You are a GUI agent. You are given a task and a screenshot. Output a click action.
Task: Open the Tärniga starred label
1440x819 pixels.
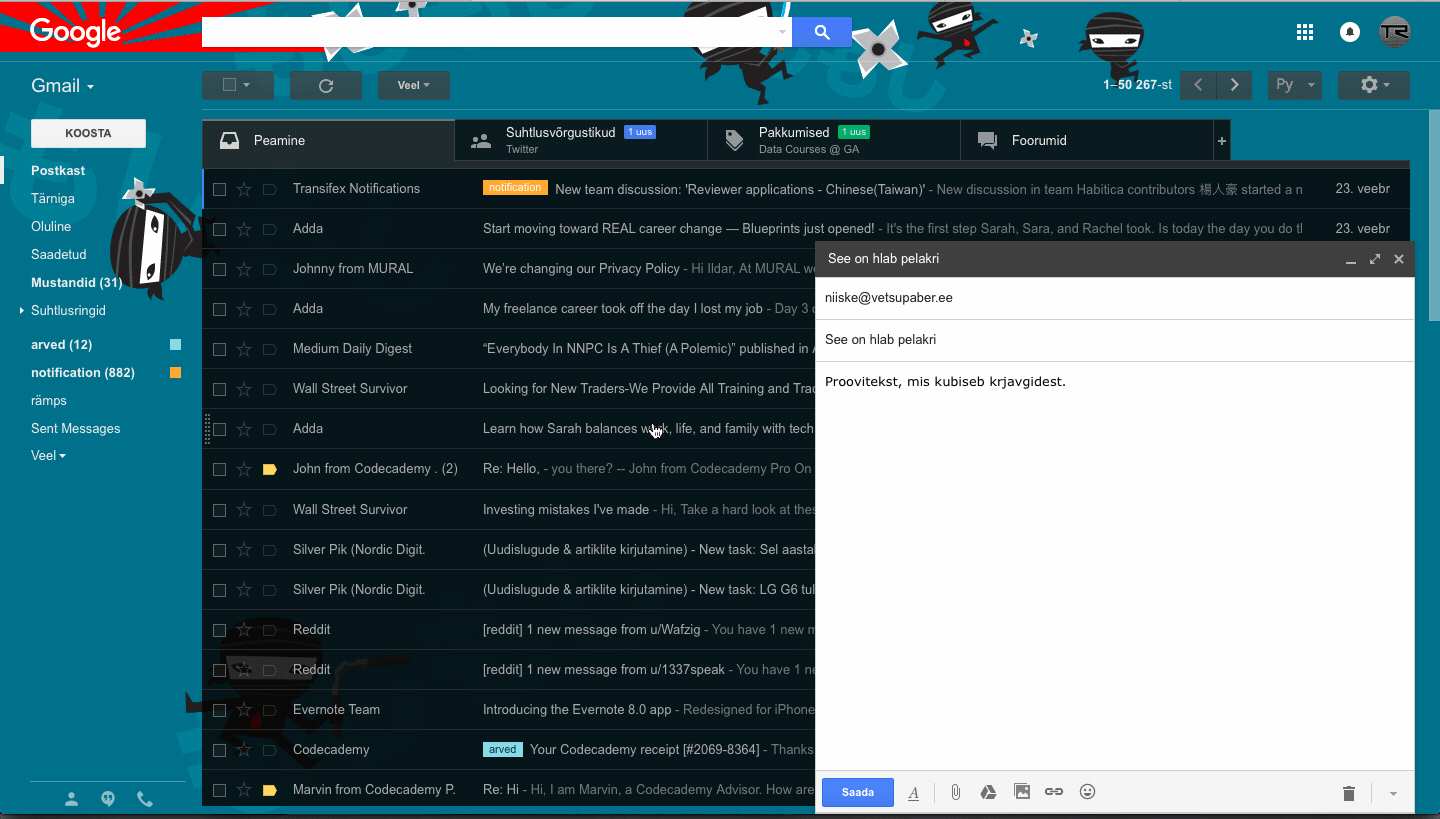coord(53,199)
